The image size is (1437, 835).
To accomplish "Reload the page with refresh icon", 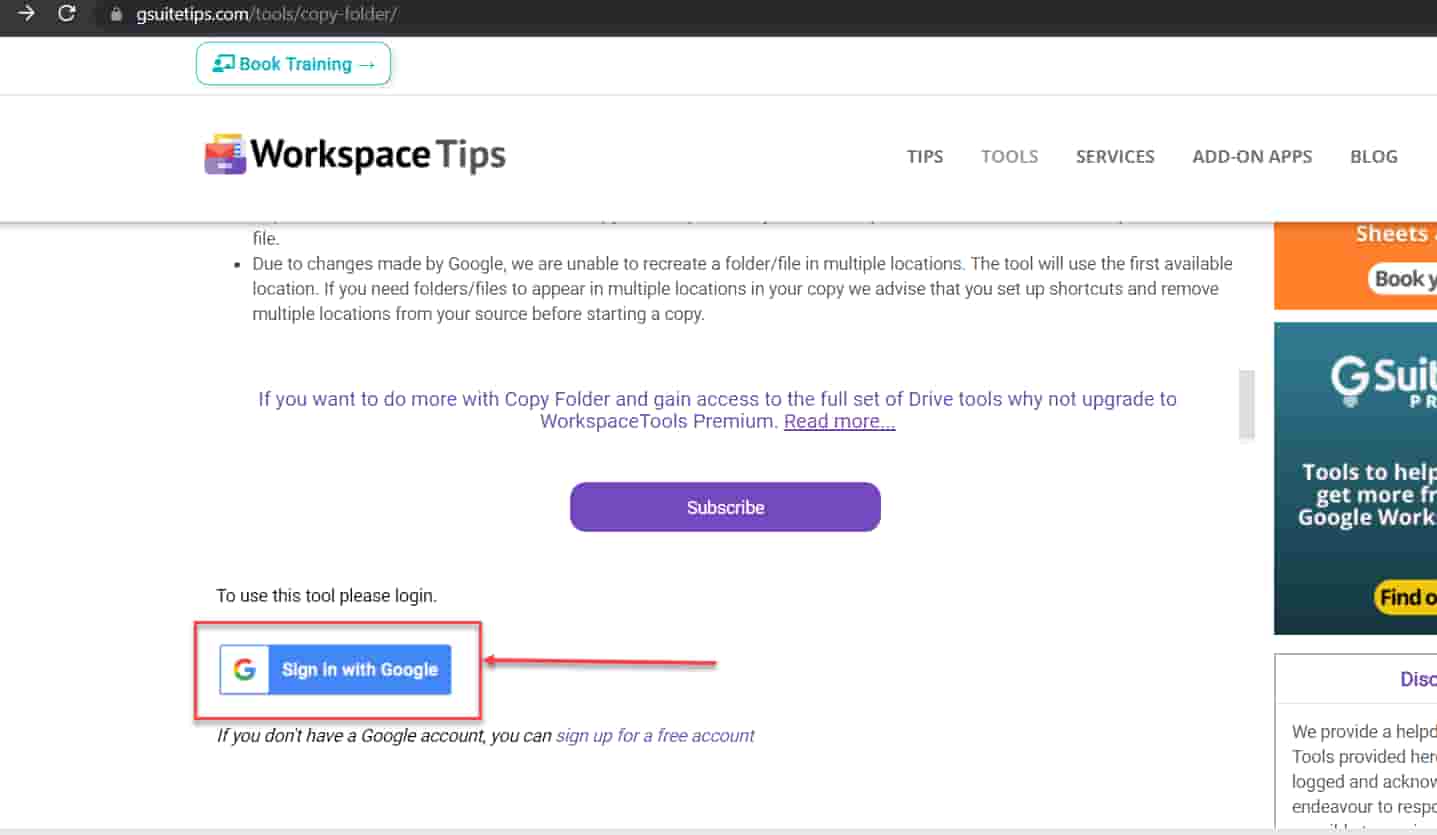I will (x=67, y=14).
